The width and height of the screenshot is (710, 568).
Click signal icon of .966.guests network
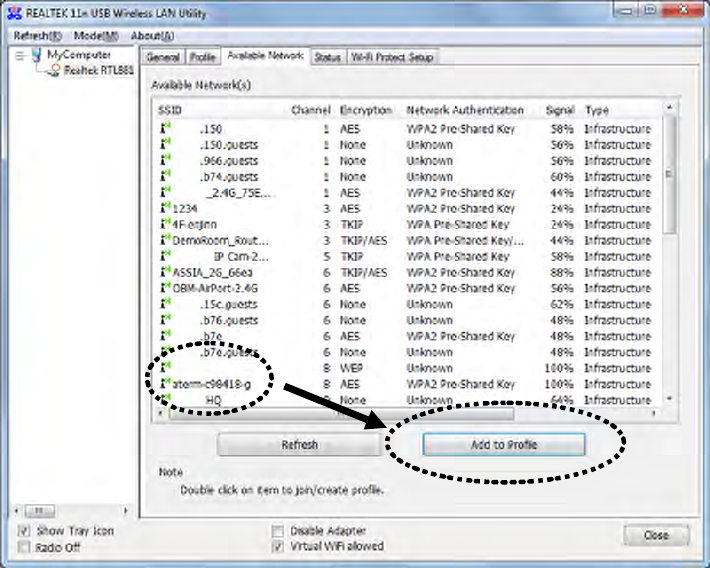click(x=166, y=160)
